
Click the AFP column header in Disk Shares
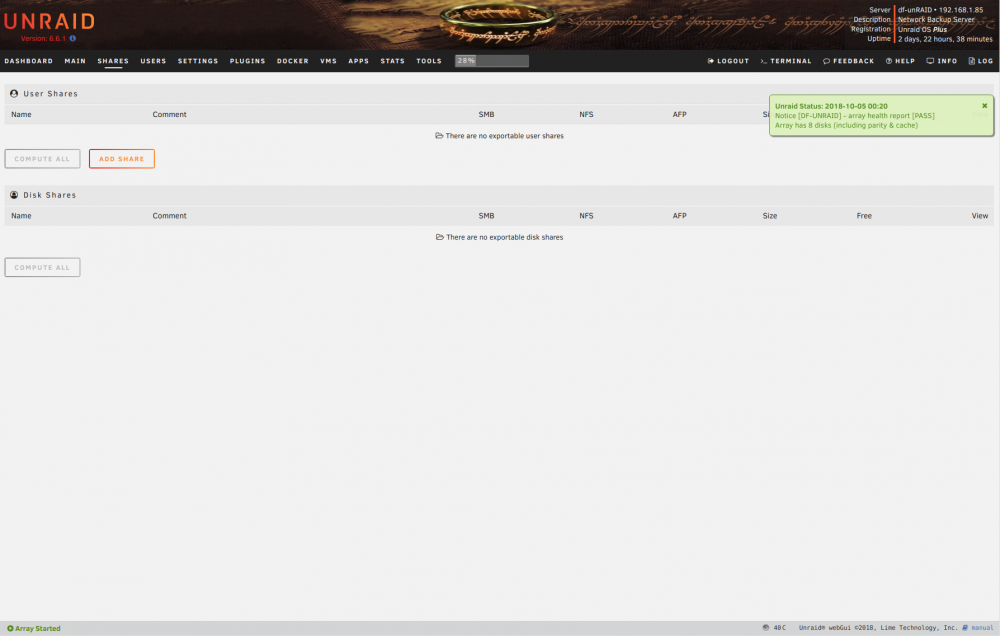tap(680, 216)
